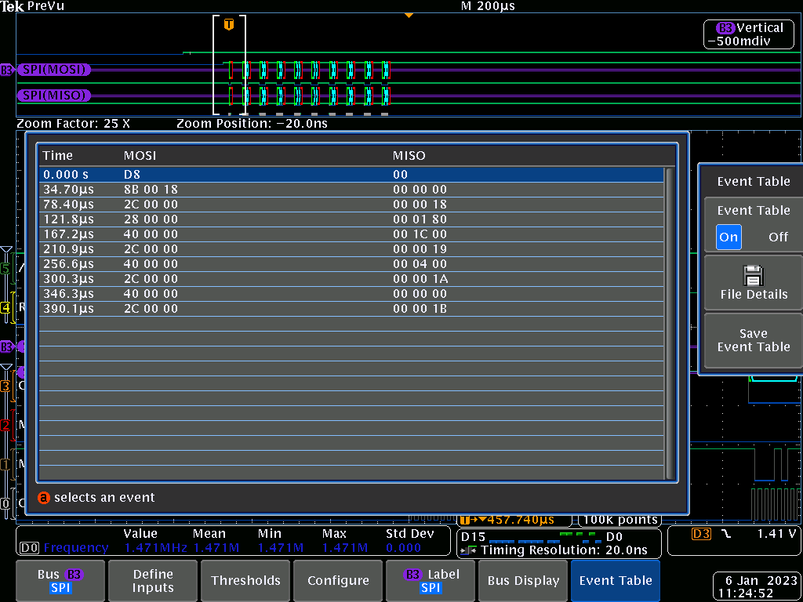Viewport: 803px width, 602px height.
Task: Open Thresholds menu
Action: point(245,580)
